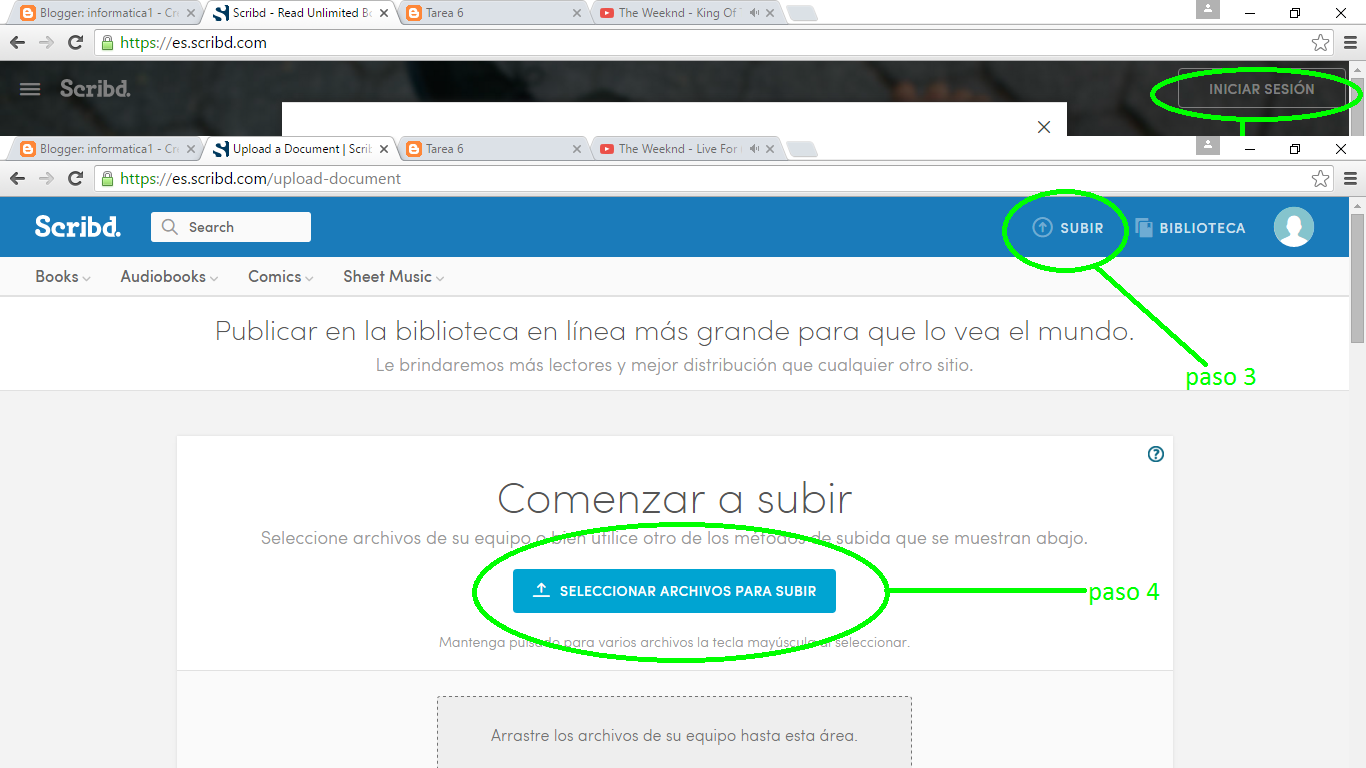1366x768 pixels.
Task: Click the reload button in the top window
Action: (75, 42)
